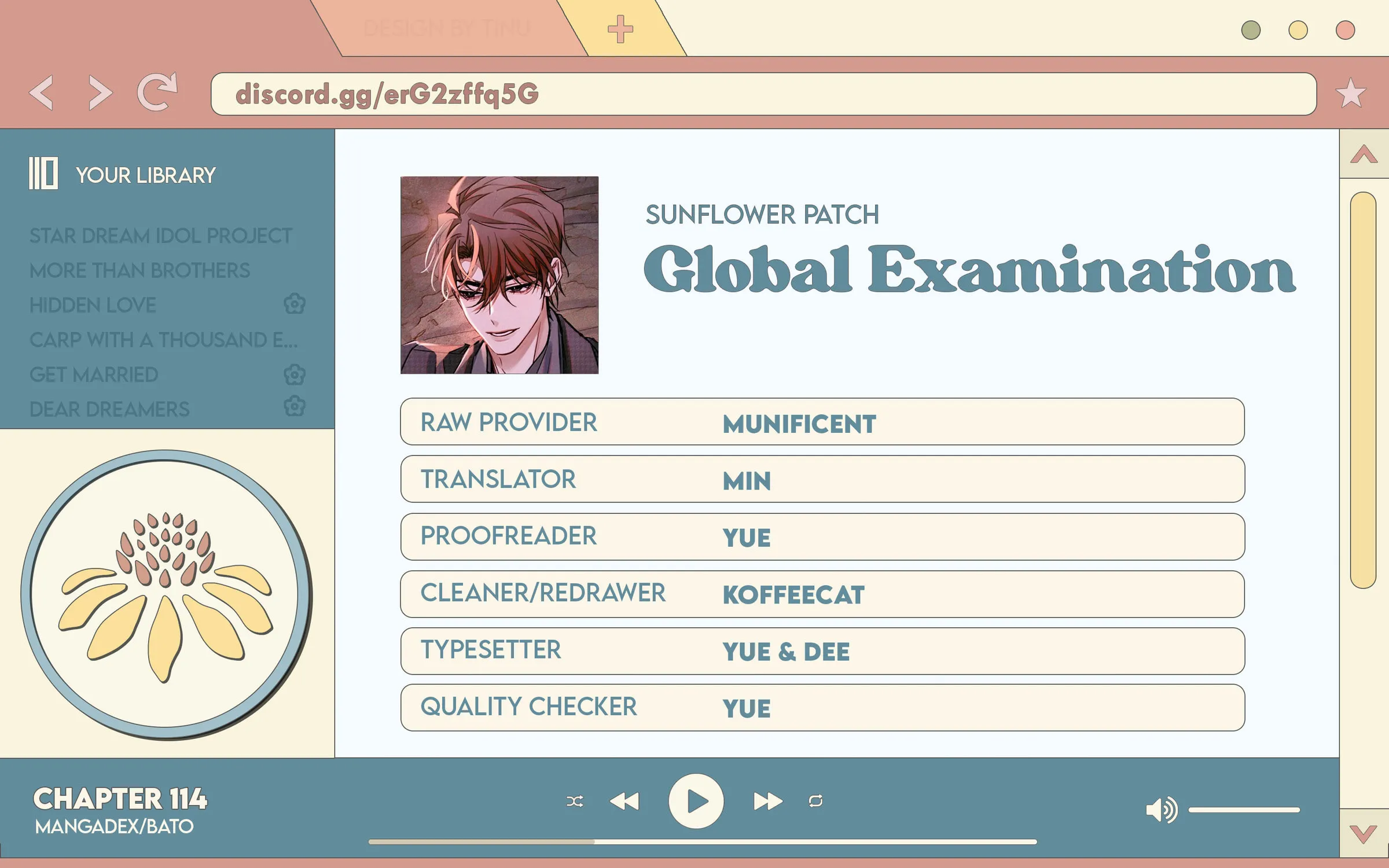
Task: Focus the discord.gg address bar
Action: pos(764,94)
